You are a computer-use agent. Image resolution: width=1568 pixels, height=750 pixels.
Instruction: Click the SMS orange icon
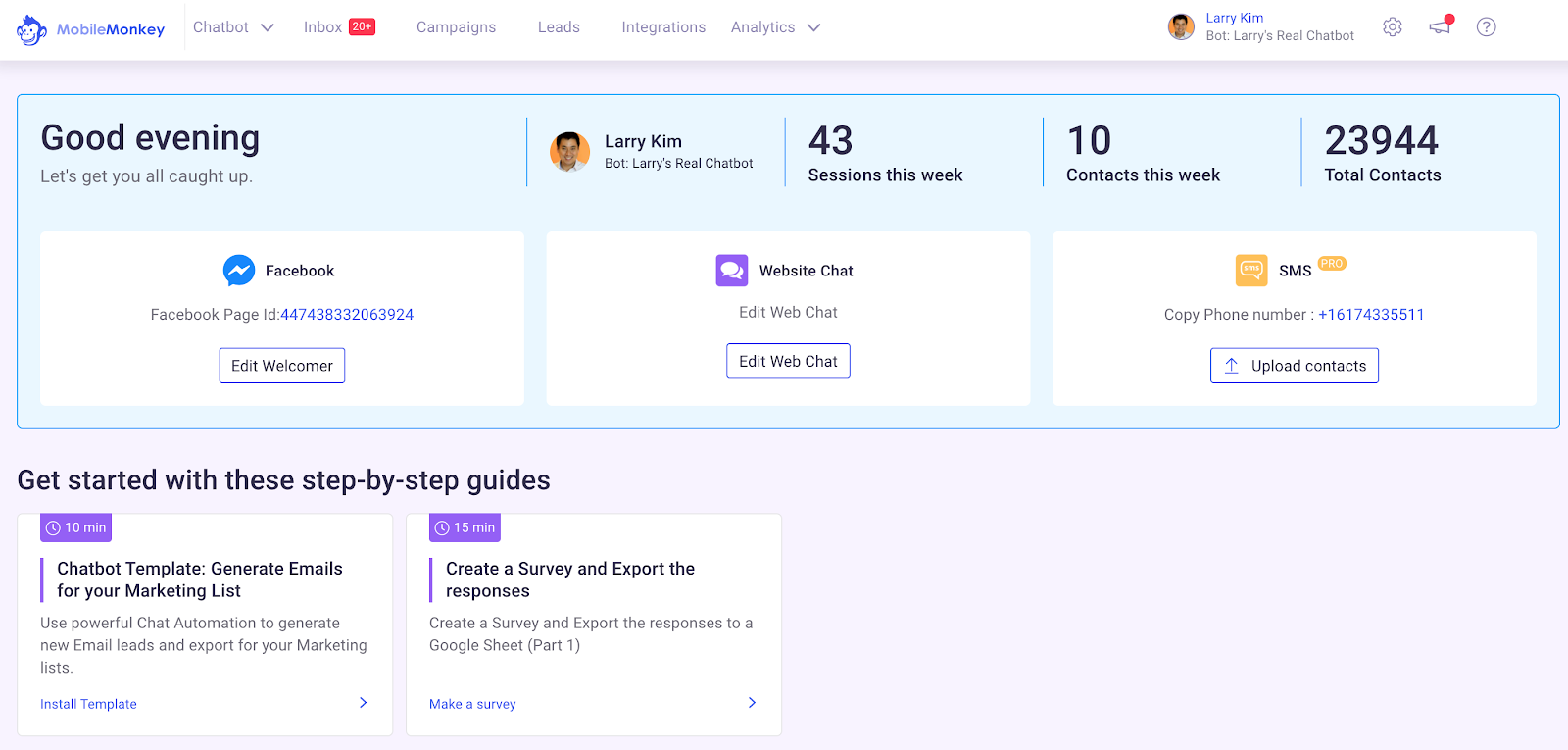1251,271
